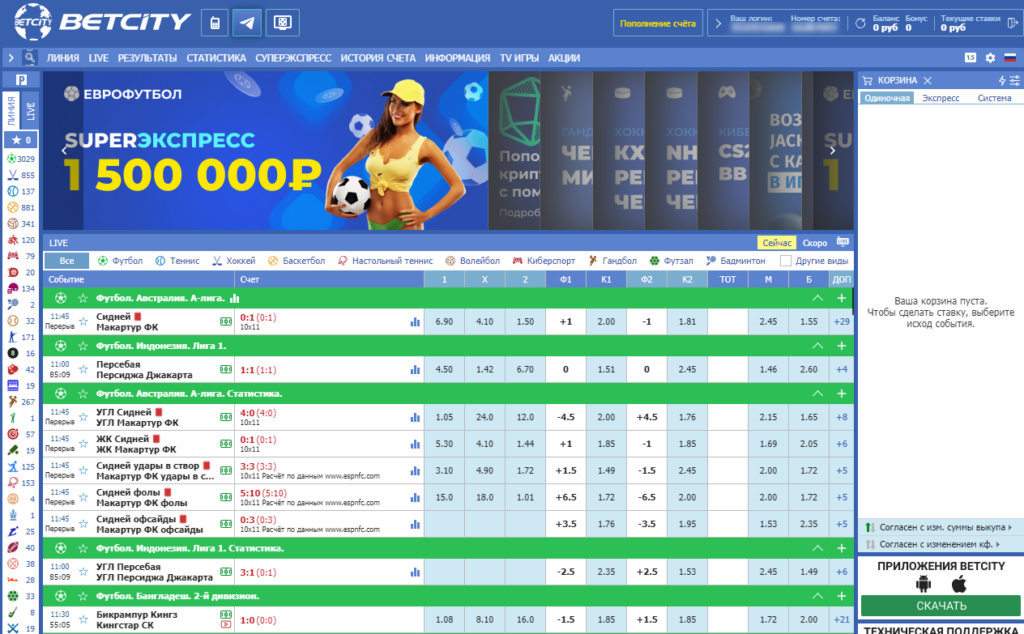The width and height of the screenshot is (1024, 634).
Task: Tick the Другие виды checkbox
Action: click(x=786, y=261)
